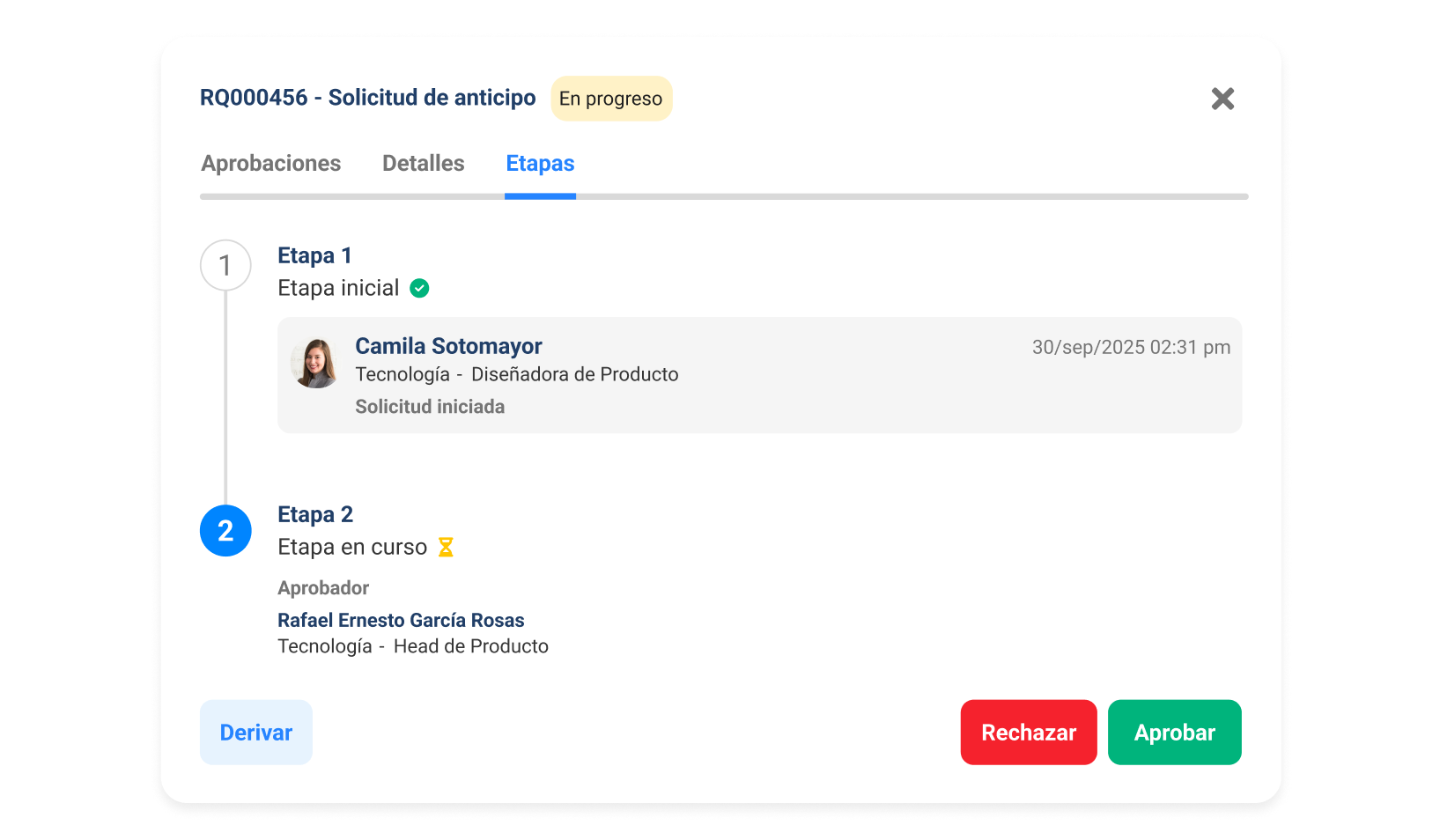The height and width of the screenshot is (840, 1440).
Task: Switch to the Aprobaciones tab
Action: click(270, 164)
